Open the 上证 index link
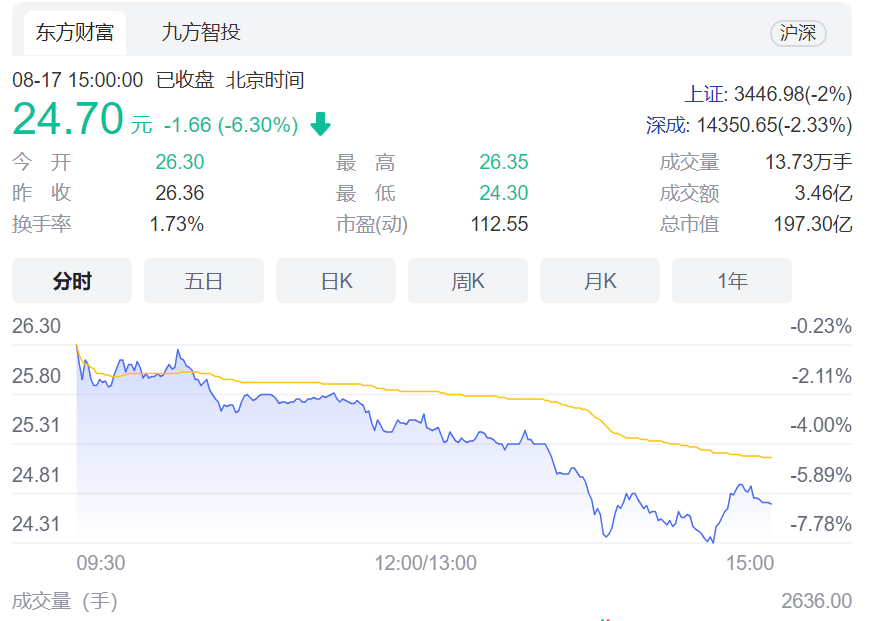Image resolution: width=870 pixels, height=621 pixels. pos(704,94)
